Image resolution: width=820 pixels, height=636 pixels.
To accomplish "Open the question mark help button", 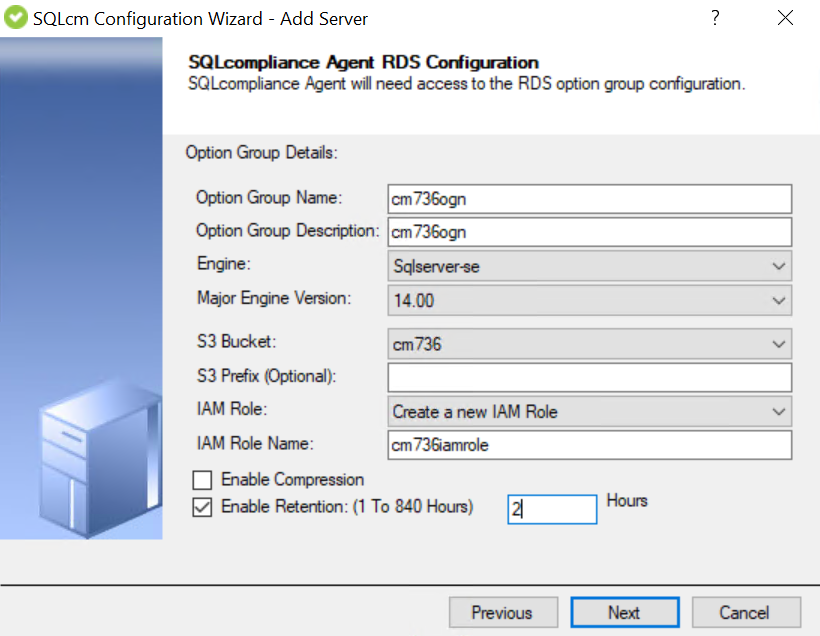I will click(x=715, y=18).
